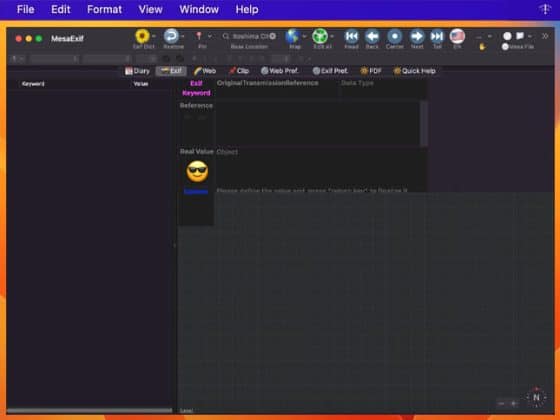Click the keyword list horizontal scrollbar
The height and width of the screenshot is (420, 560).
89,410
